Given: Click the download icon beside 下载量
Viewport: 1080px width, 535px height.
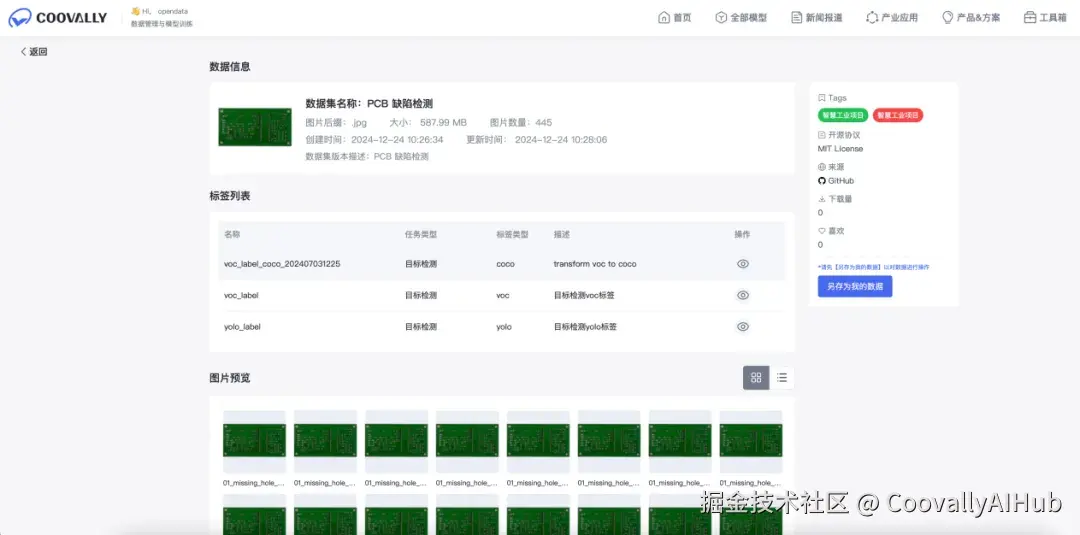Looking at the screenshot, I should [822, 199].
